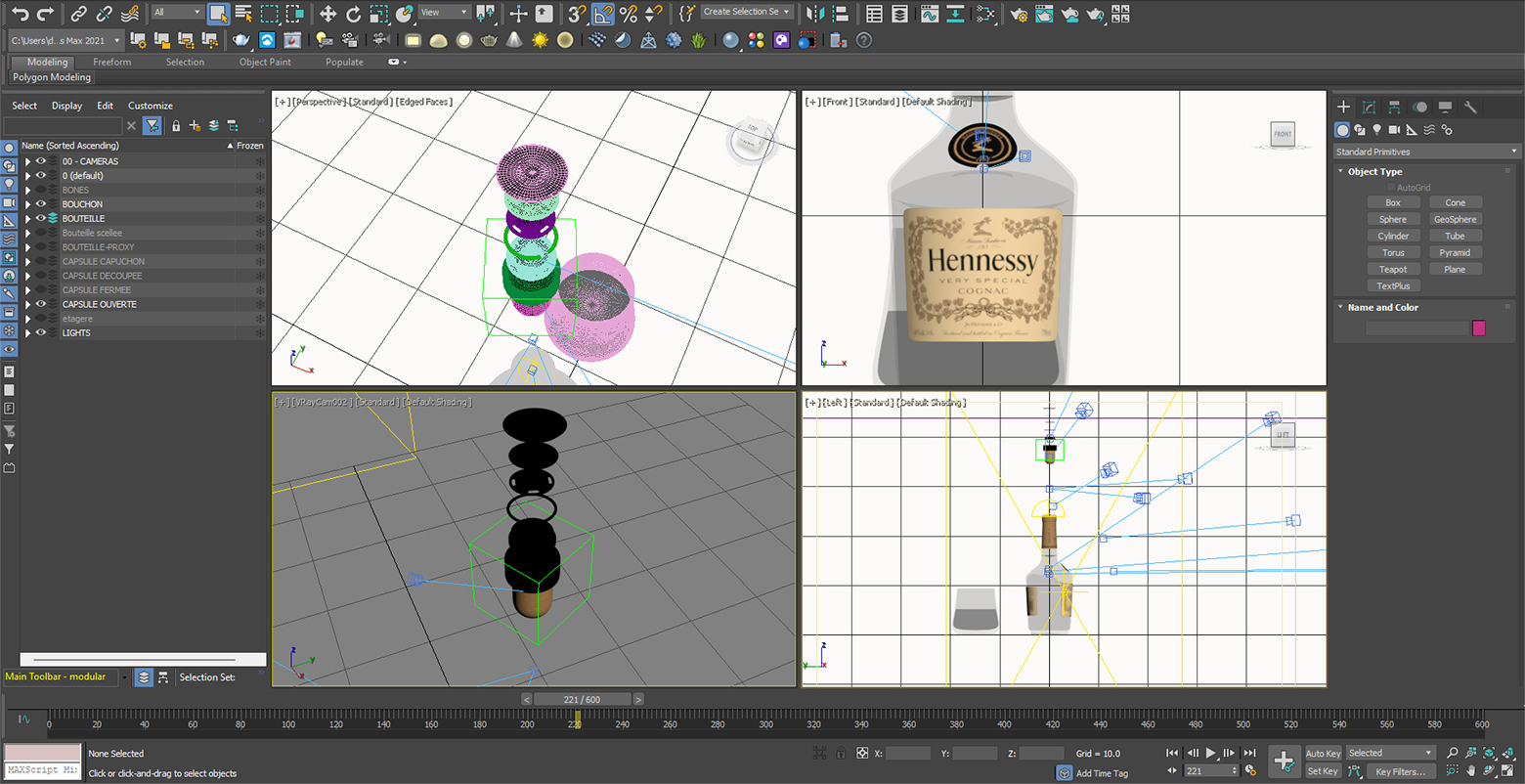Click the Mirror tool icon
The image size is (1525, 784).
[813, 14]
